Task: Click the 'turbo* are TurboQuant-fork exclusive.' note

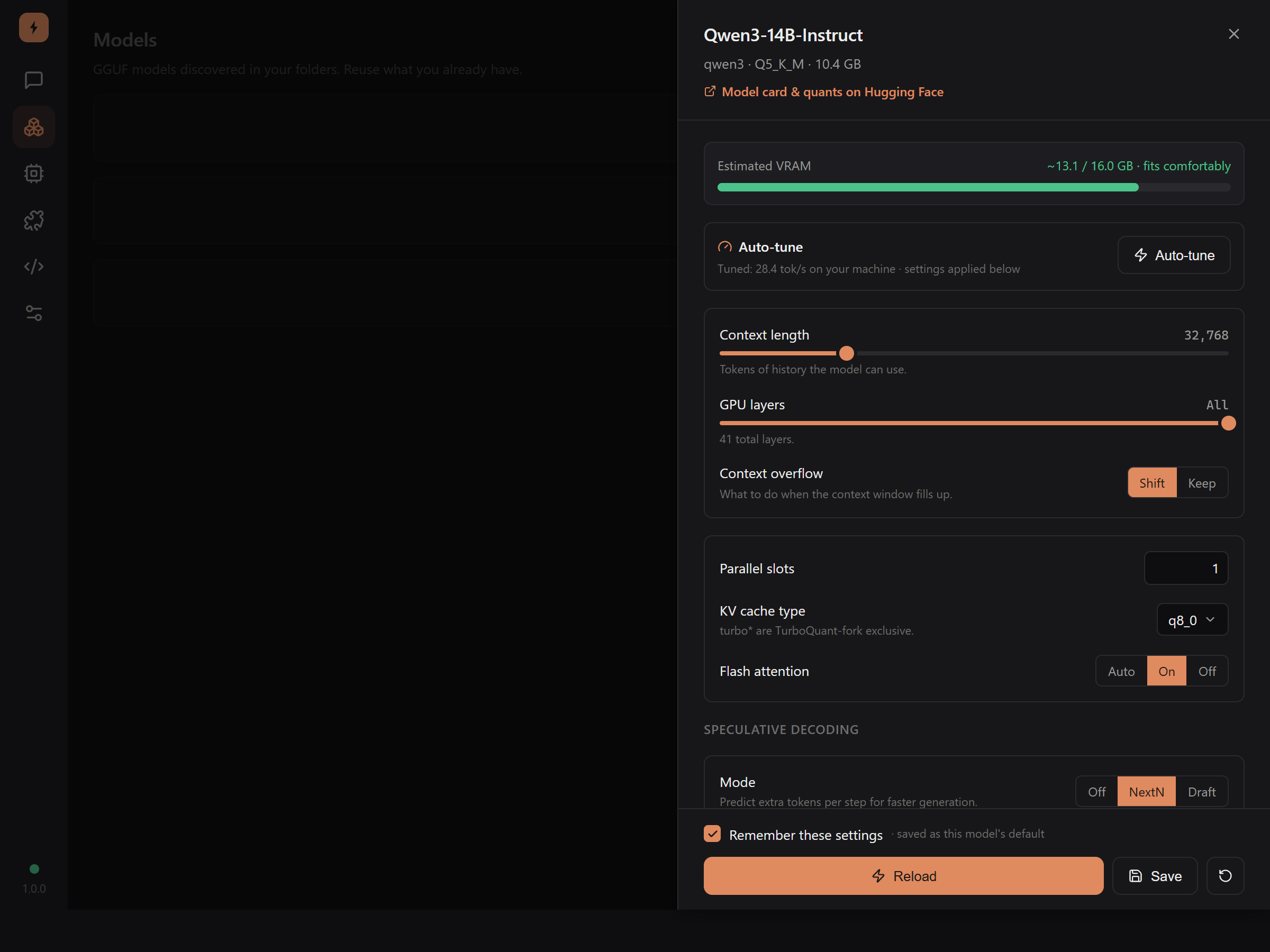Action: [x=817, y=630]
